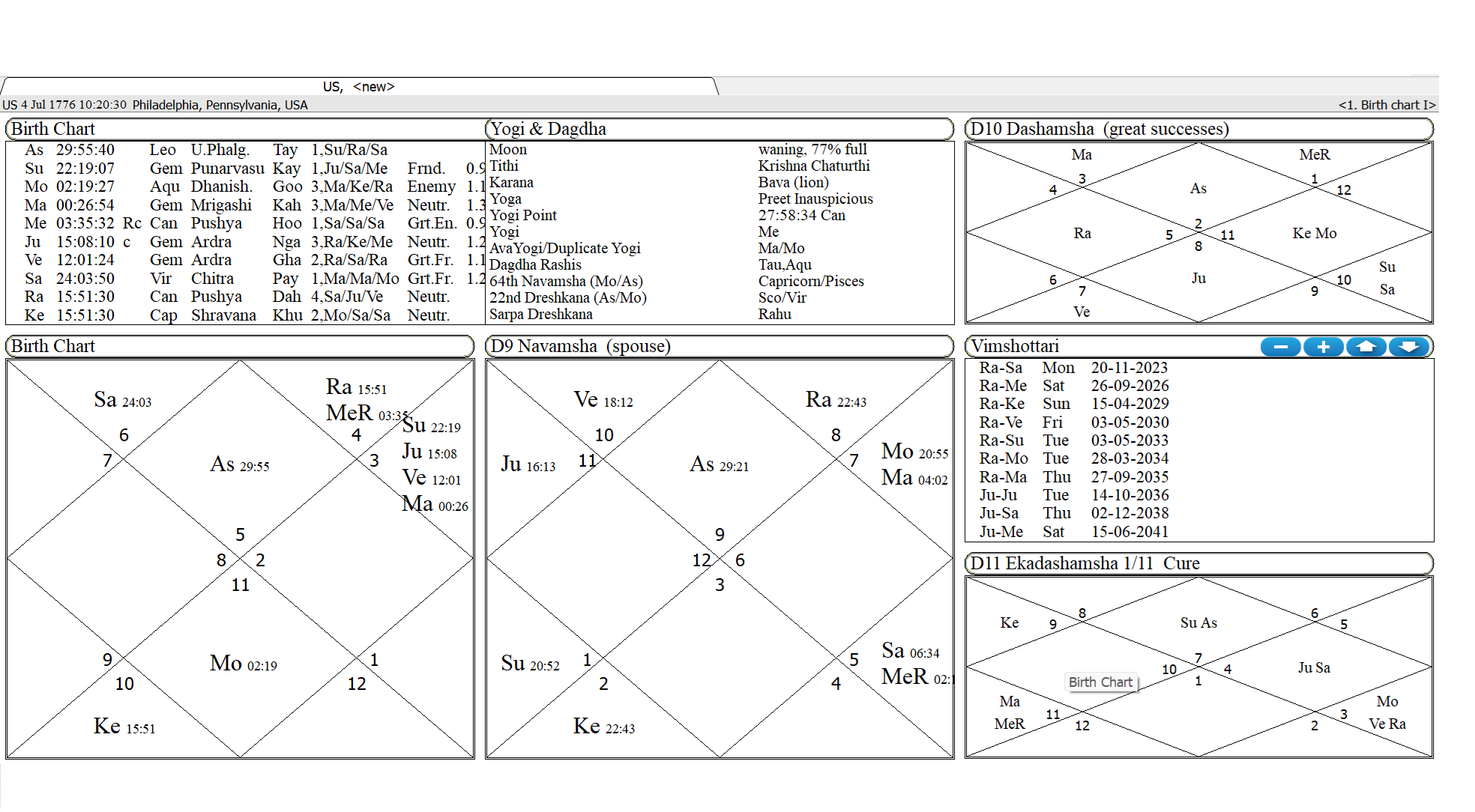Click Ke in the large birth chart
This screenshot has width=1475, height=812.
(x=107, y=726)
